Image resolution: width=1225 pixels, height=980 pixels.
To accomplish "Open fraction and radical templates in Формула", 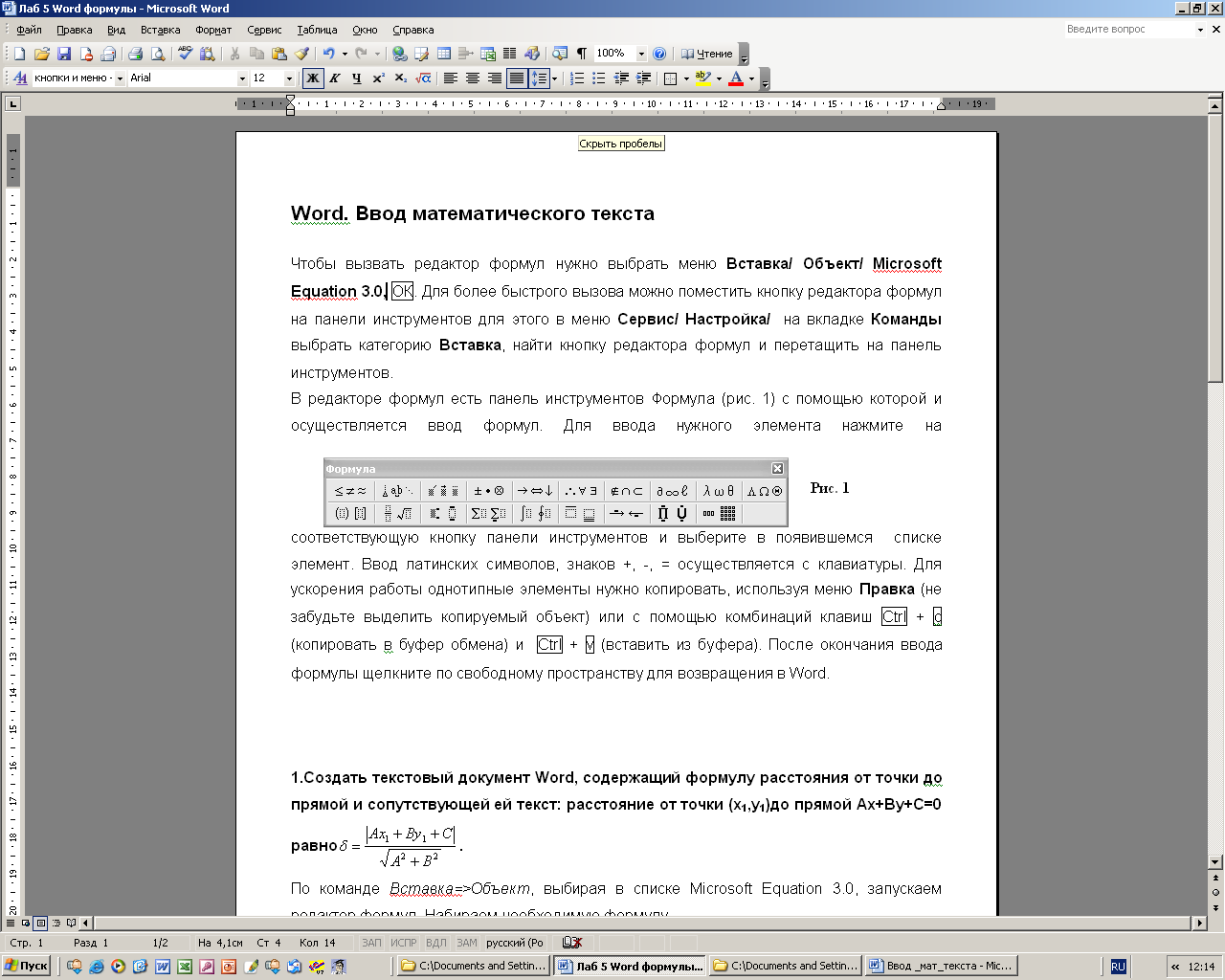I will [x=397, y=514].
